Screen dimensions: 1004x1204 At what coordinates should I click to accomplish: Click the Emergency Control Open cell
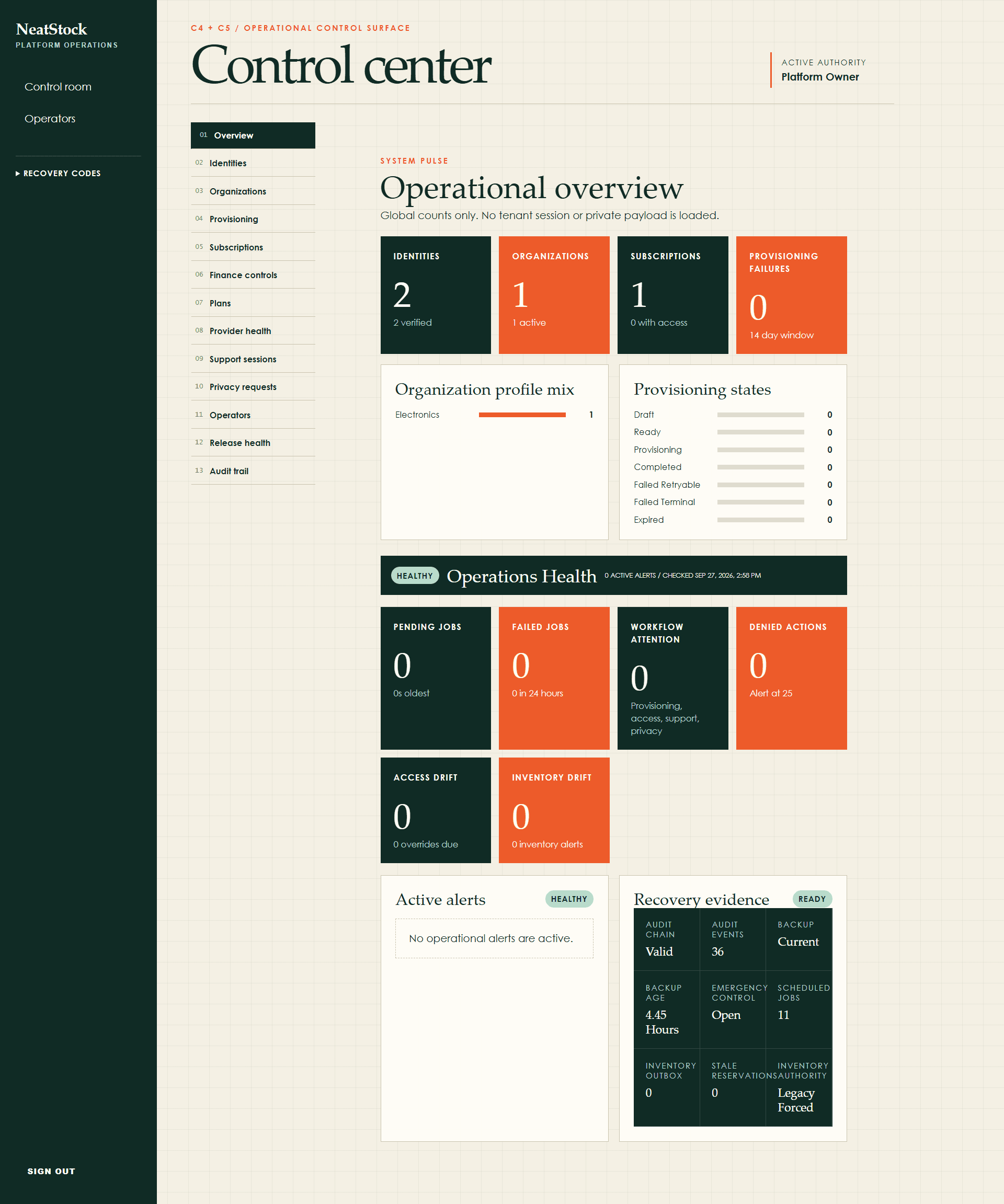pos(733,1010)
